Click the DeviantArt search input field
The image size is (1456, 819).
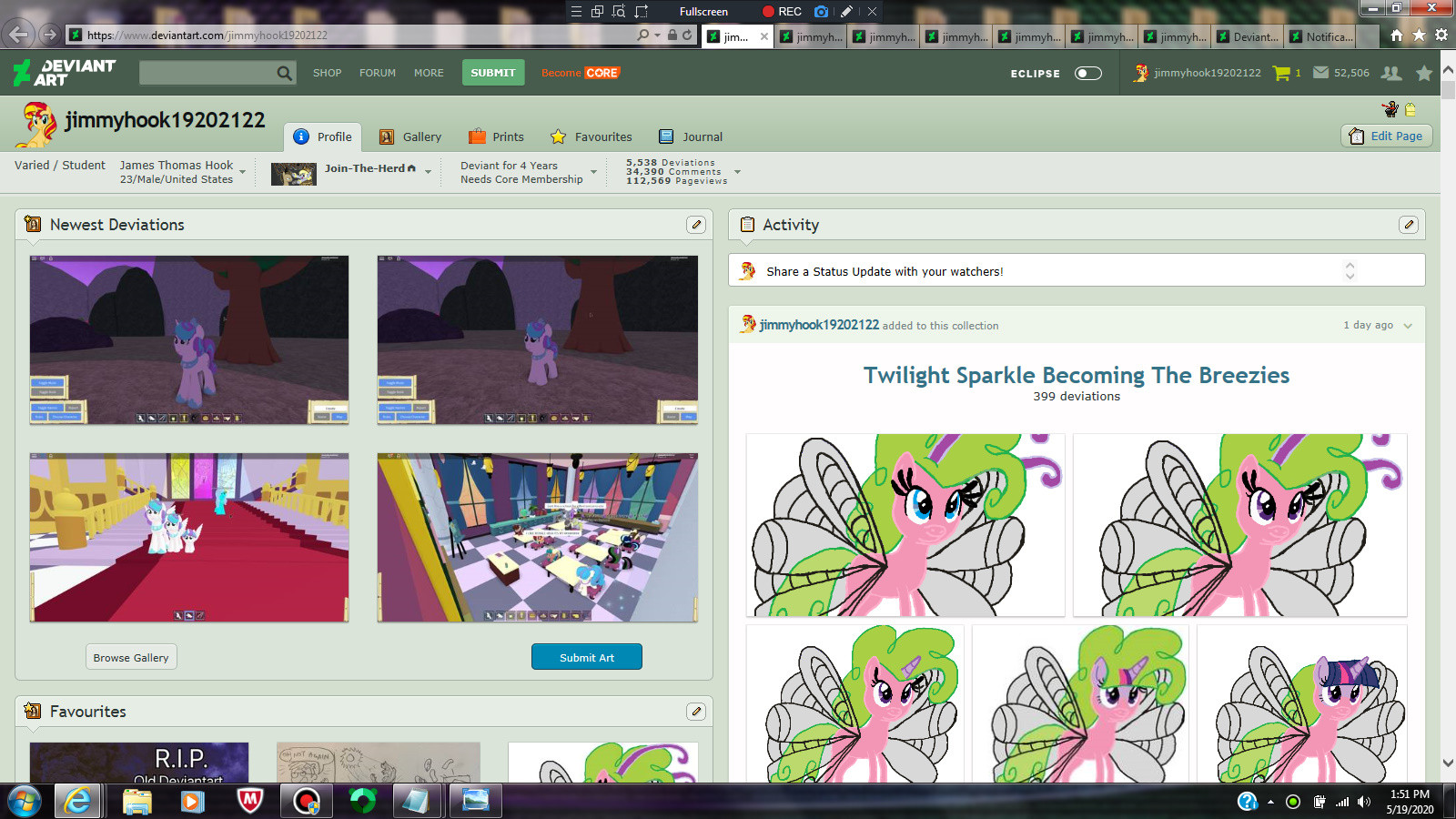coord(207,73)
